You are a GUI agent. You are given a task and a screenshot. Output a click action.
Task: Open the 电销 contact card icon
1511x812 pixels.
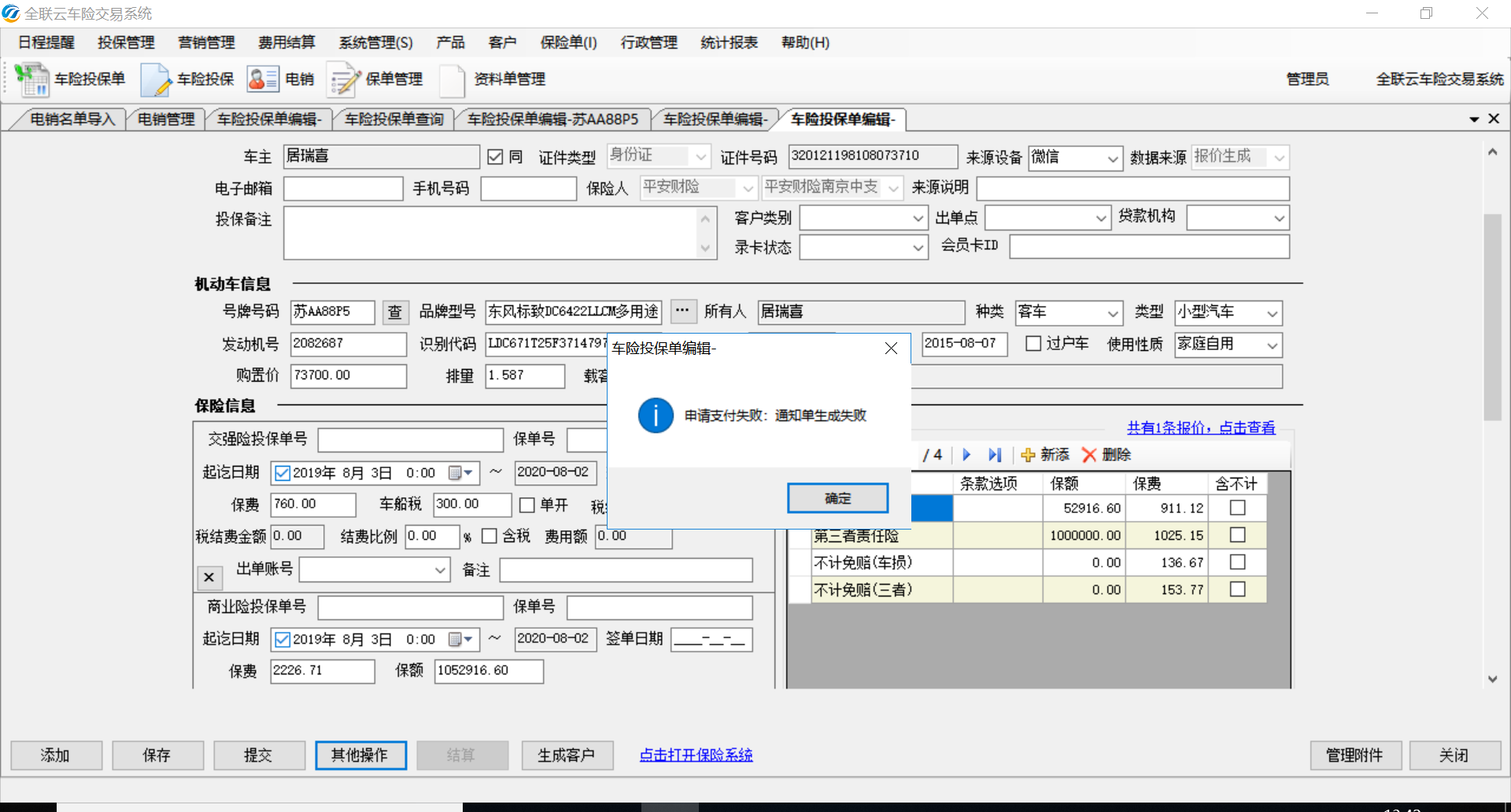tap(263, 79)
